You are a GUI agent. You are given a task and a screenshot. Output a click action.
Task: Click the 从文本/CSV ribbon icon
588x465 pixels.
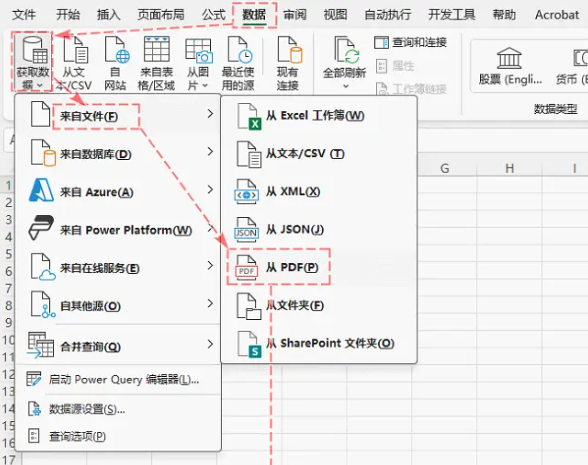tap(74, 63)
